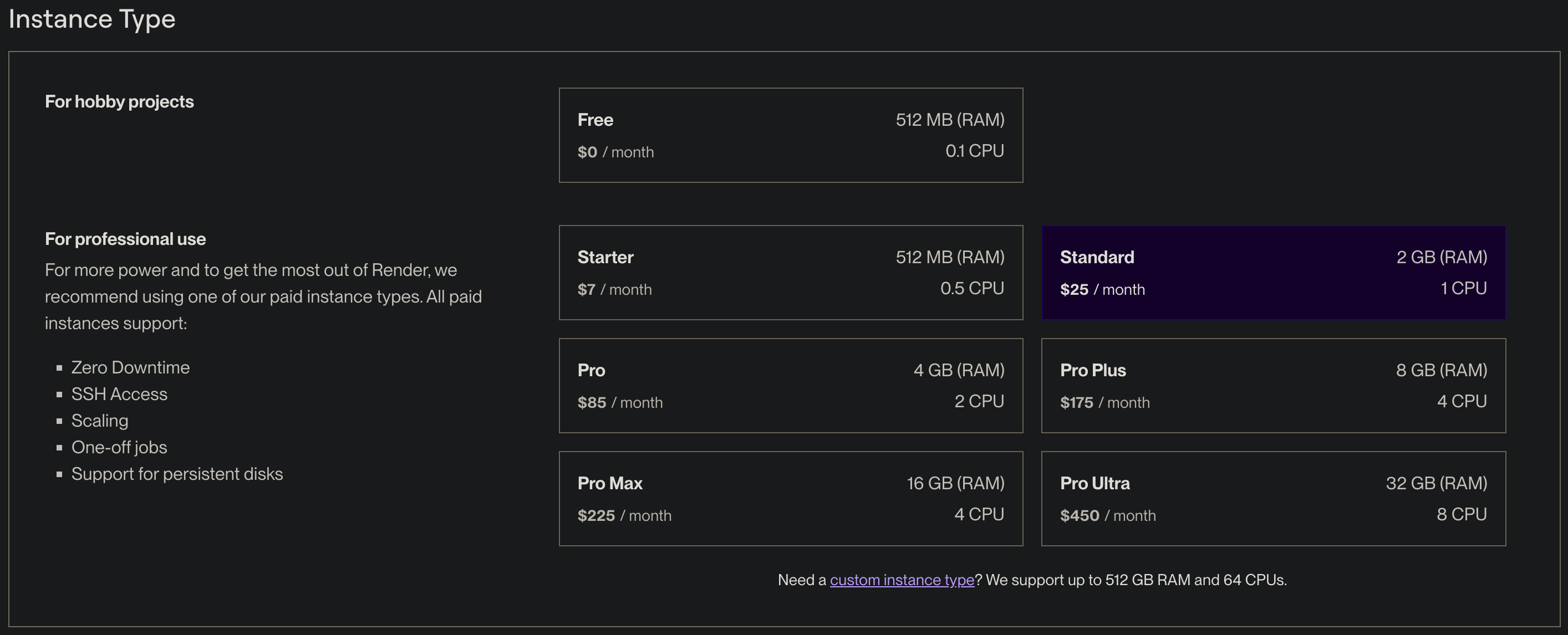This screenshot has width=1568, height=635.
Task: Open the custom instance type link
Action: (x=902, y=580)
